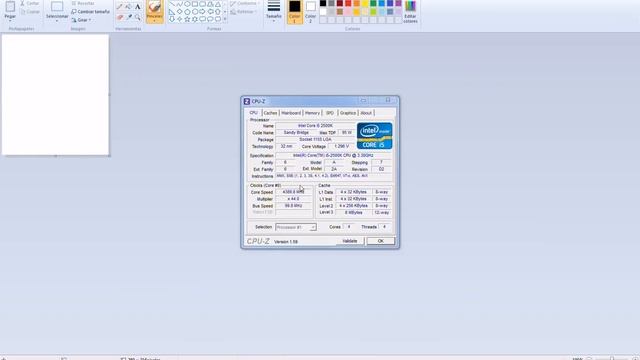Choose the Rectangle shape
This screenshot has height=360, width=640.
[195, 4]
